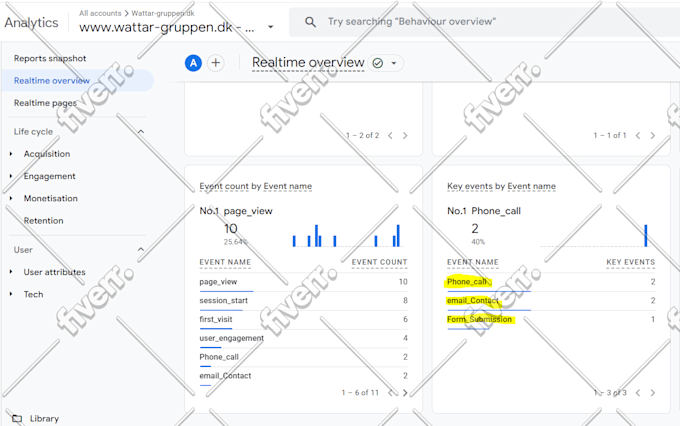This screenshot has height=426, width=680.
Task: Go to next page of Event count table
Action: (x=405, y=393)
